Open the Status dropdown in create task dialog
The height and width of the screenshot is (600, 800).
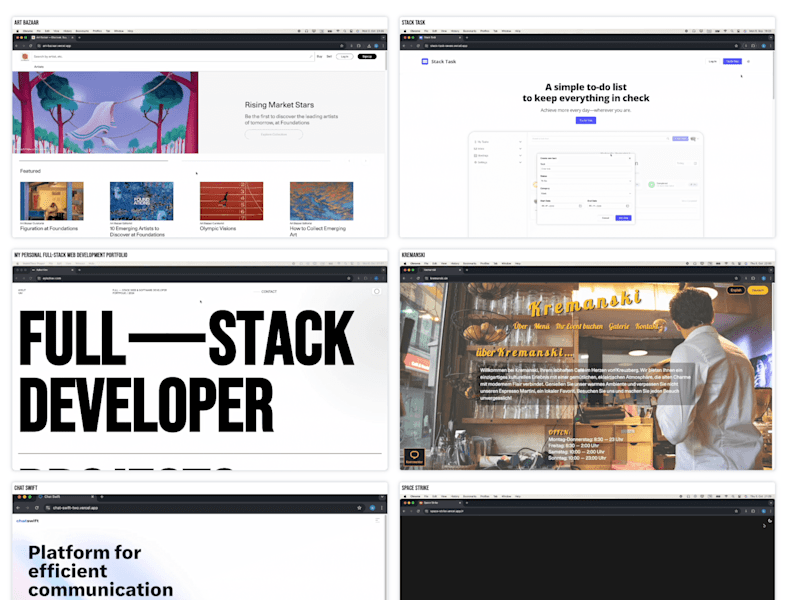[586, 181]
